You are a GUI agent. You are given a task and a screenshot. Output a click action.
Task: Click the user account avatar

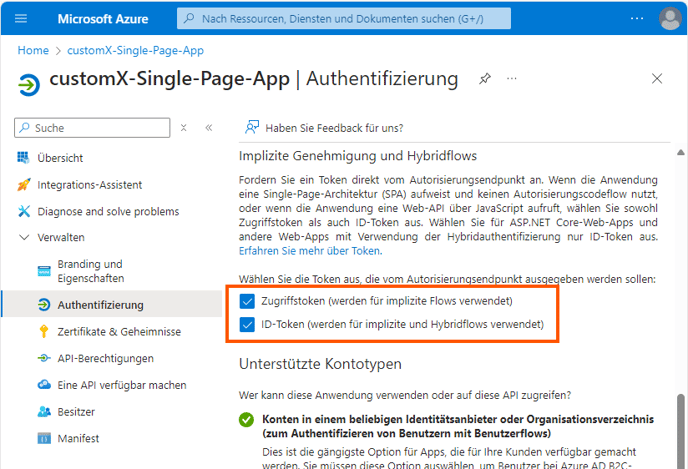[670, 19]
